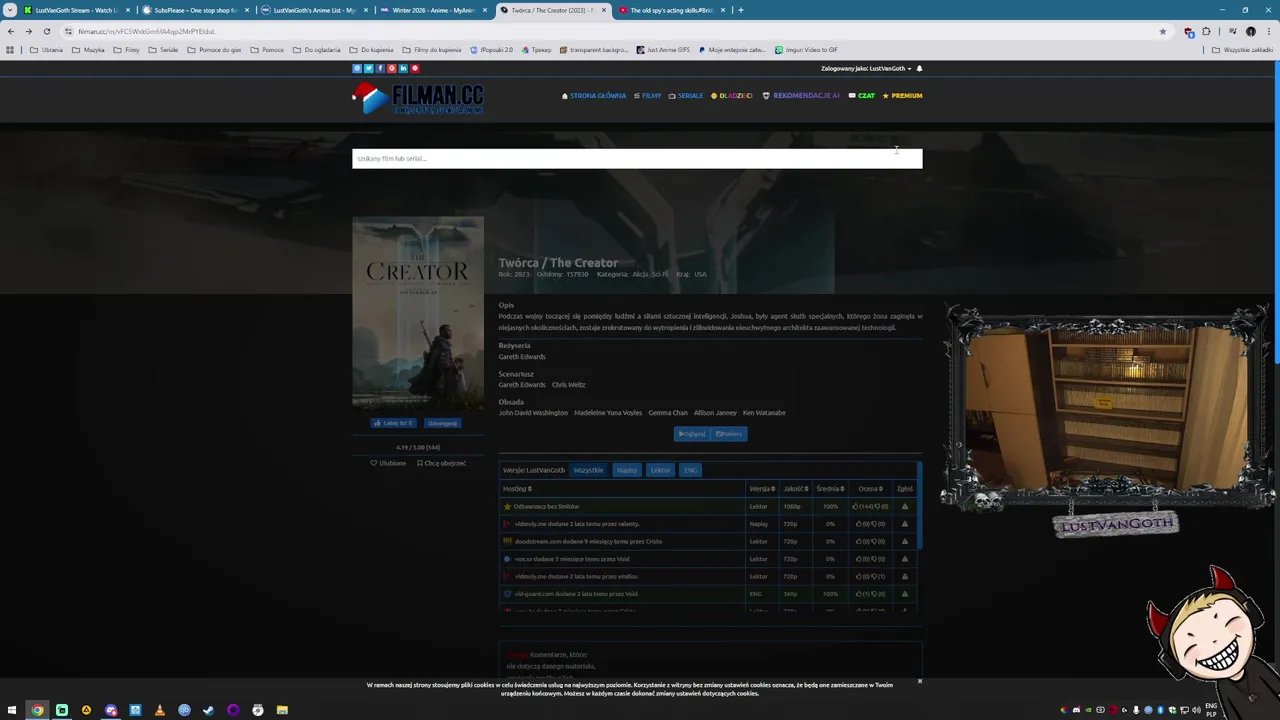The height and width of the screenshot is (720, 1280).
Task: Open the Premium link in navigation
Action: (902, 96)
